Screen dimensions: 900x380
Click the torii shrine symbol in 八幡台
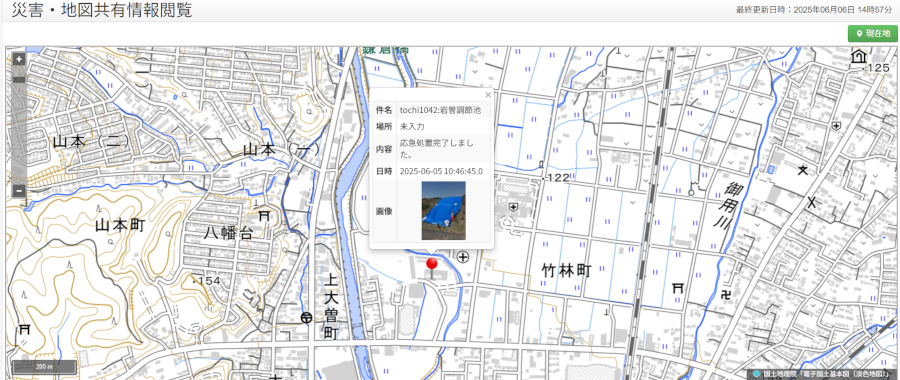pyautogui.click(x=265, y=216)
